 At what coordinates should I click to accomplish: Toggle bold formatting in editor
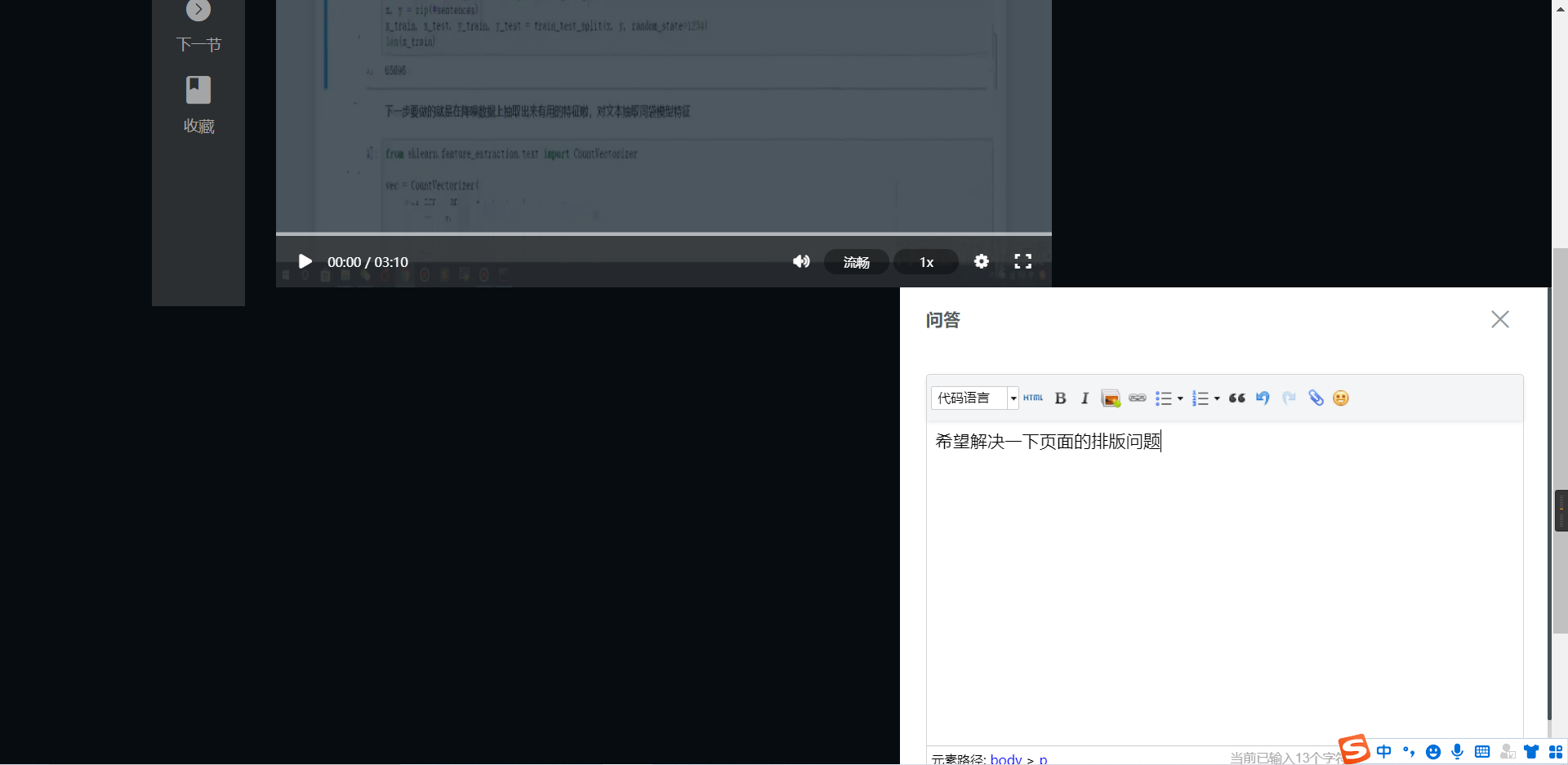pos(1060,398)
